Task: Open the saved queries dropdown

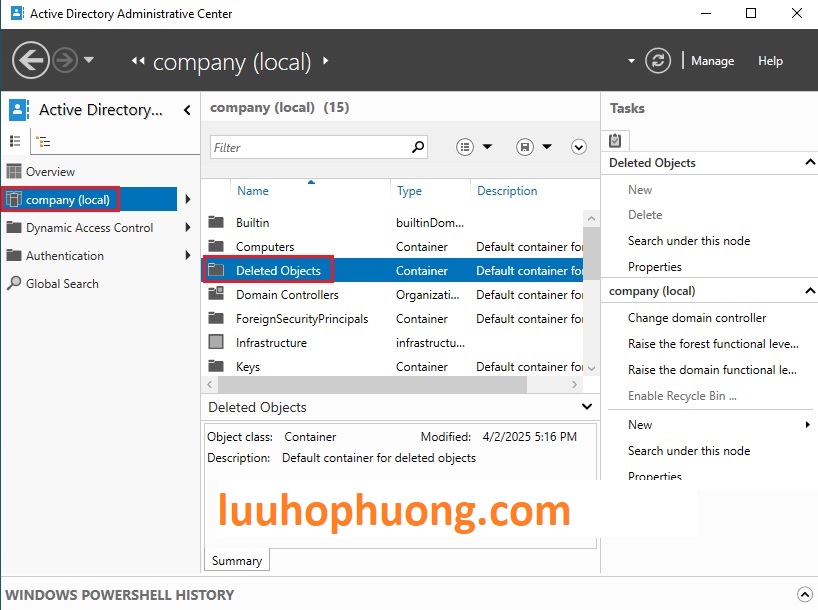Action: [x=535, y=147]
